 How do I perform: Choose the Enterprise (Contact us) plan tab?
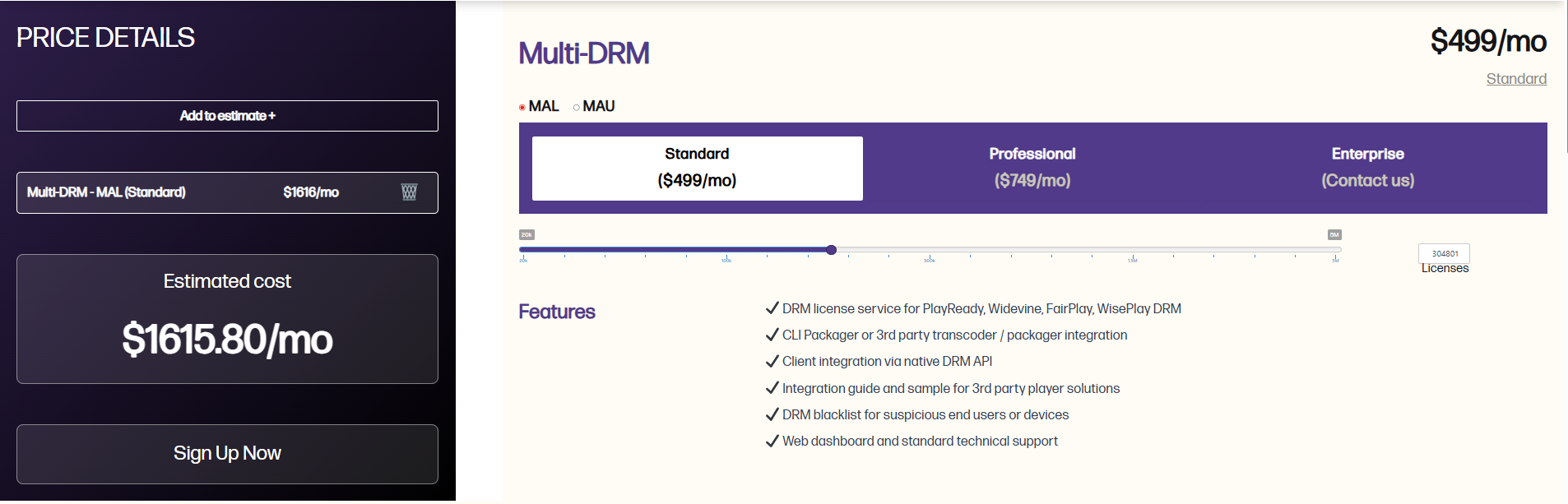point(1368,168)
